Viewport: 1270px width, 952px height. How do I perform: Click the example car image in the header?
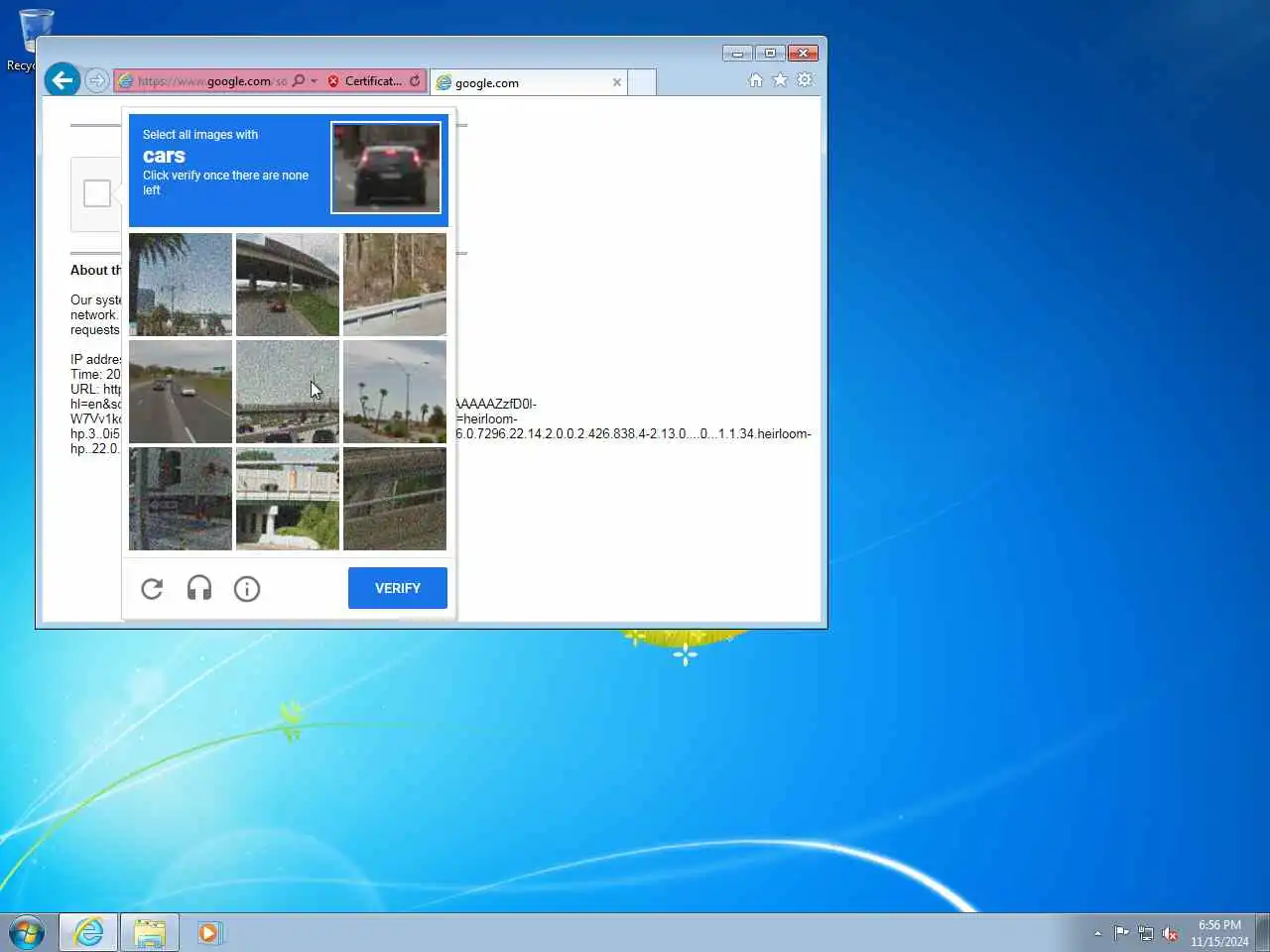tap(386, 168)
